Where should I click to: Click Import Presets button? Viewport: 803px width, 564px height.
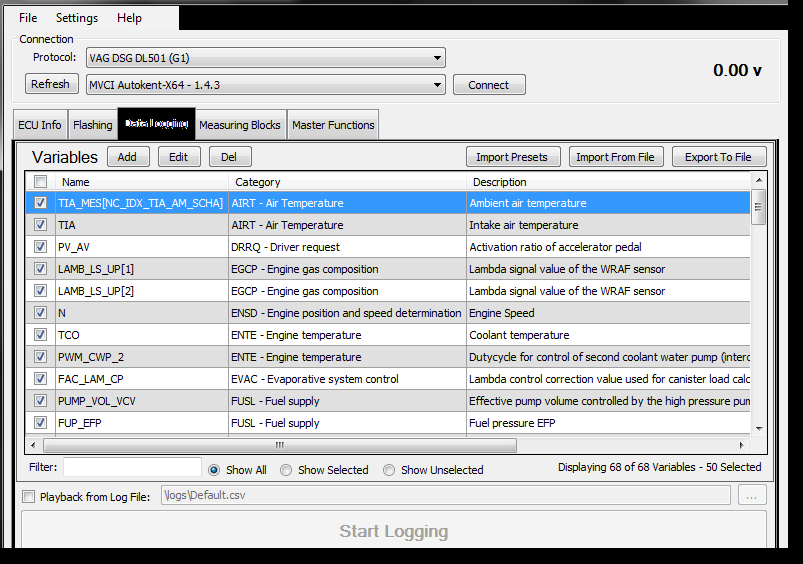tap(512, 157)
